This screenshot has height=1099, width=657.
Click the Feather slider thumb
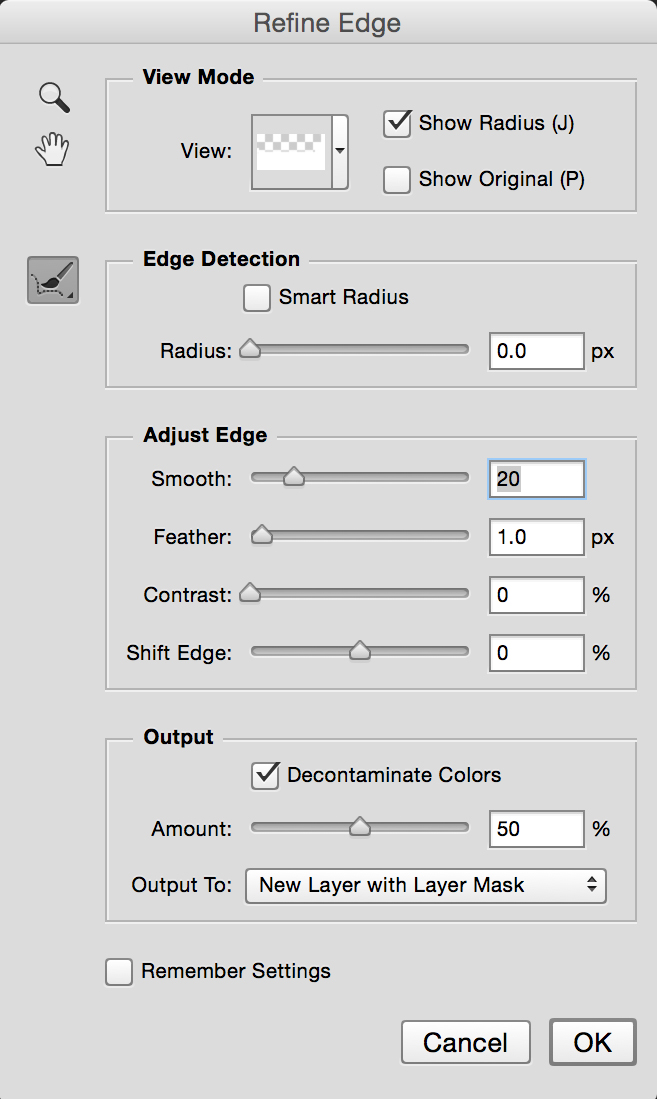(x=262, y=535)
